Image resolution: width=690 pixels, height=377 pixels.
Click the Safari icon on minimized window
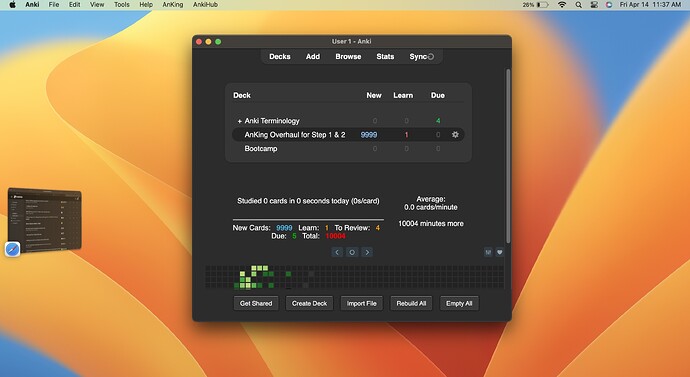pos(13,249)
